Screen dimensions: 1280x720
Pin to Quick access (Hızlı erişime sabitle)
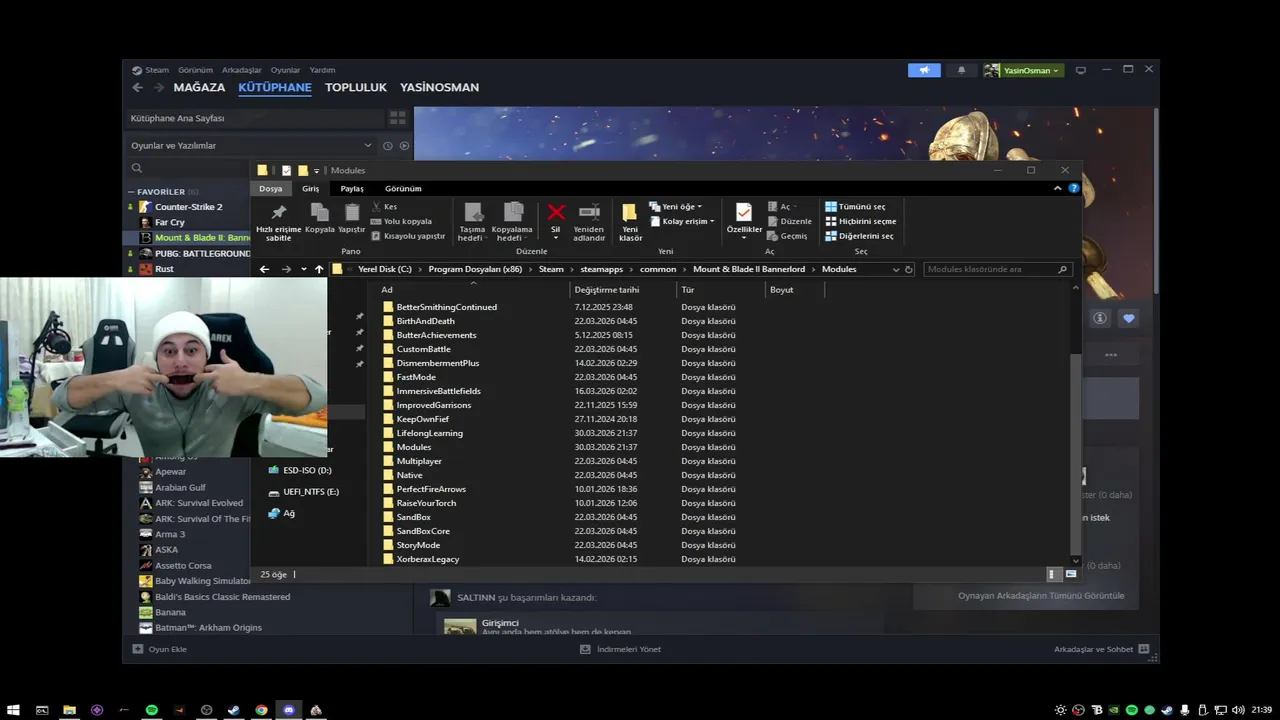(278, 222)
